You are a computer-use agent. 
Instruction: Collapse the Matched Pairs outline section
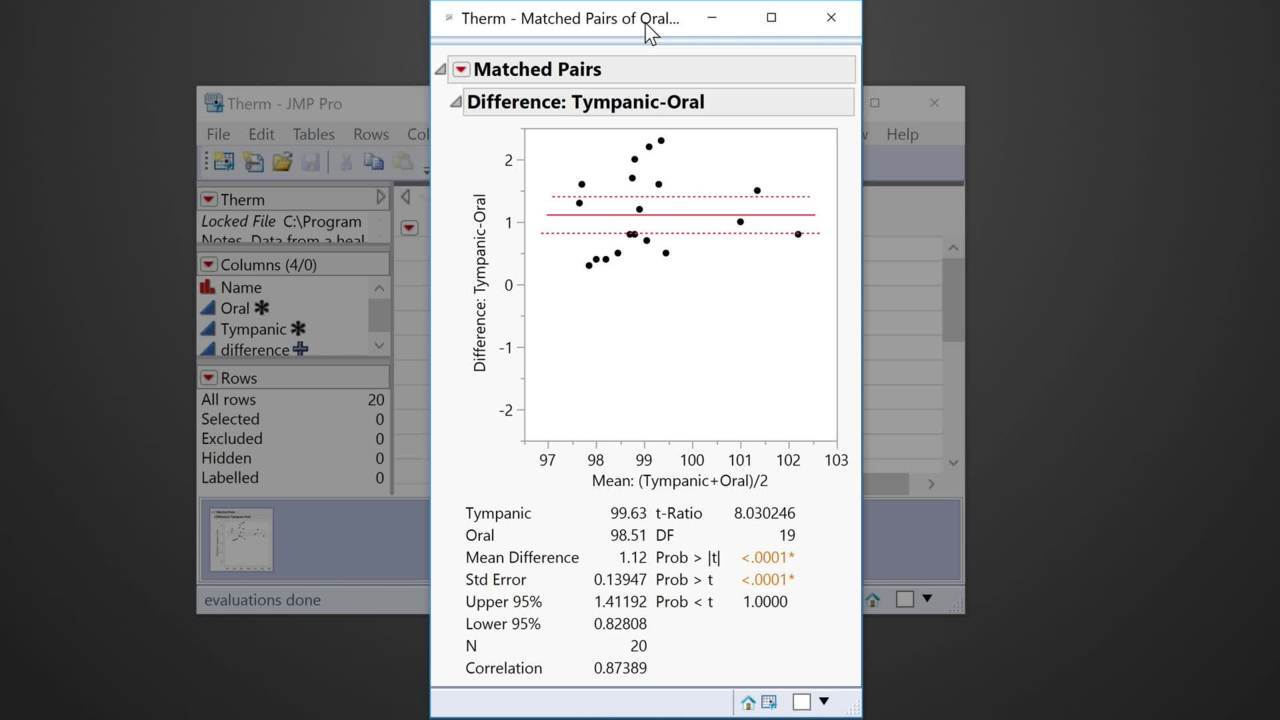(x=440, y=69)
